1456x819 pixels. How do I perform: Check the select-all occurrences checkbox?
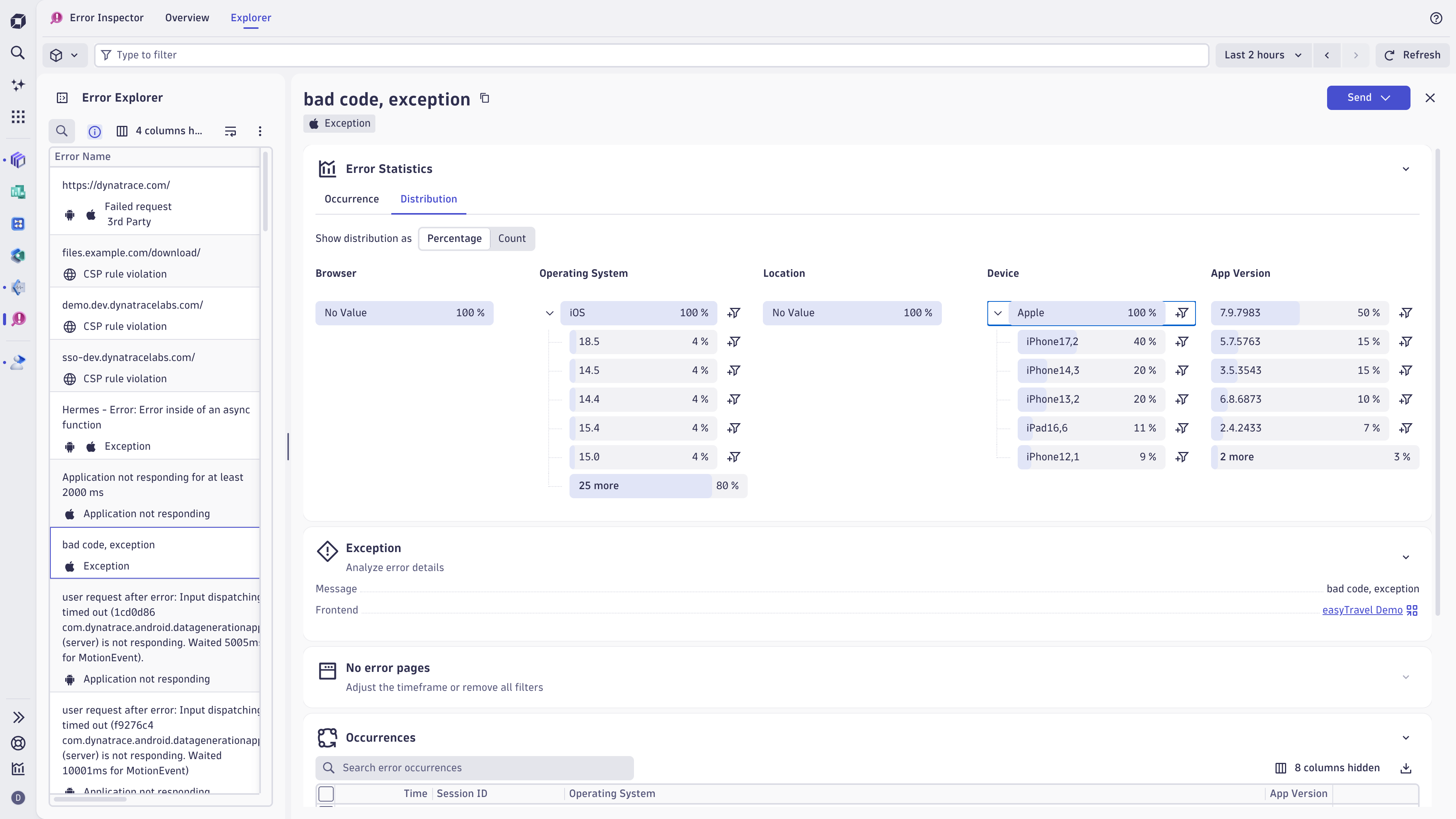(x=326, y=794)
